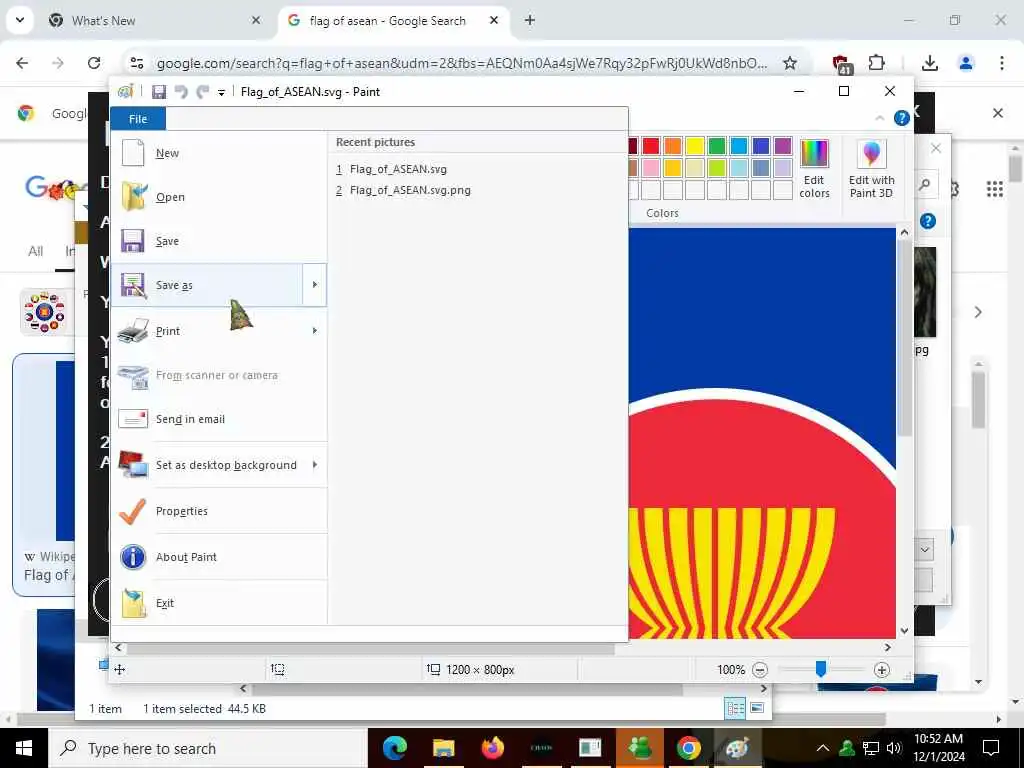Screen dimensions: 1024x768
Task: Open Chrome downloads icon
Action: (x=929, y=63)
